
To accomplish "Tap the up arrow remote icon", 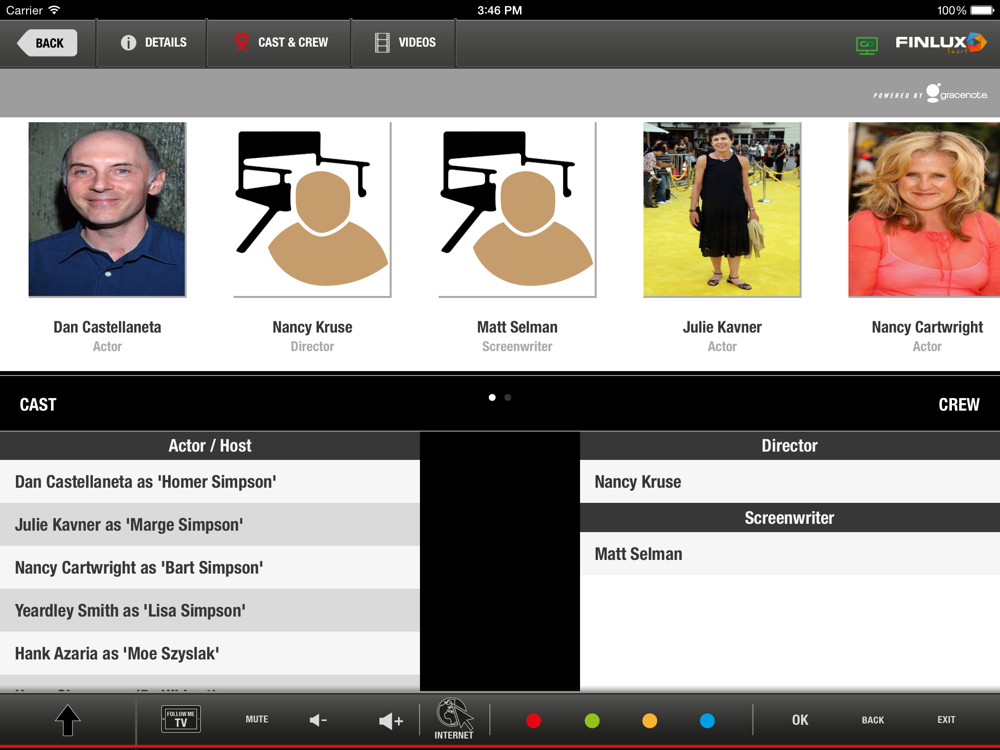I will tap(68, 721).
